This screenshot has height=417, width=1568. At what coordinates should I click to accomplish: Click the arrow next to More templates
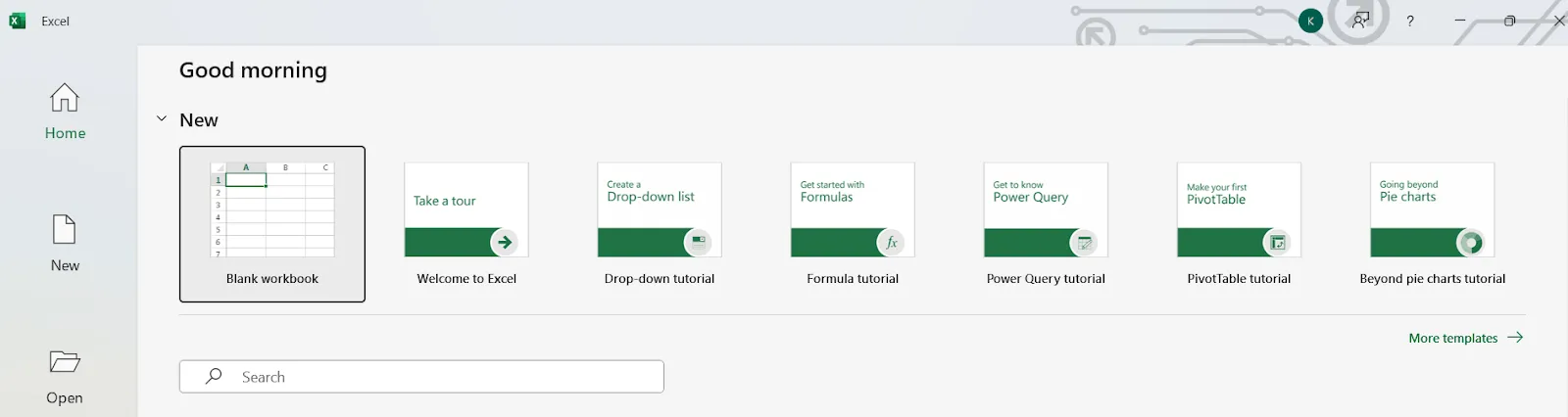(1515, 337)
